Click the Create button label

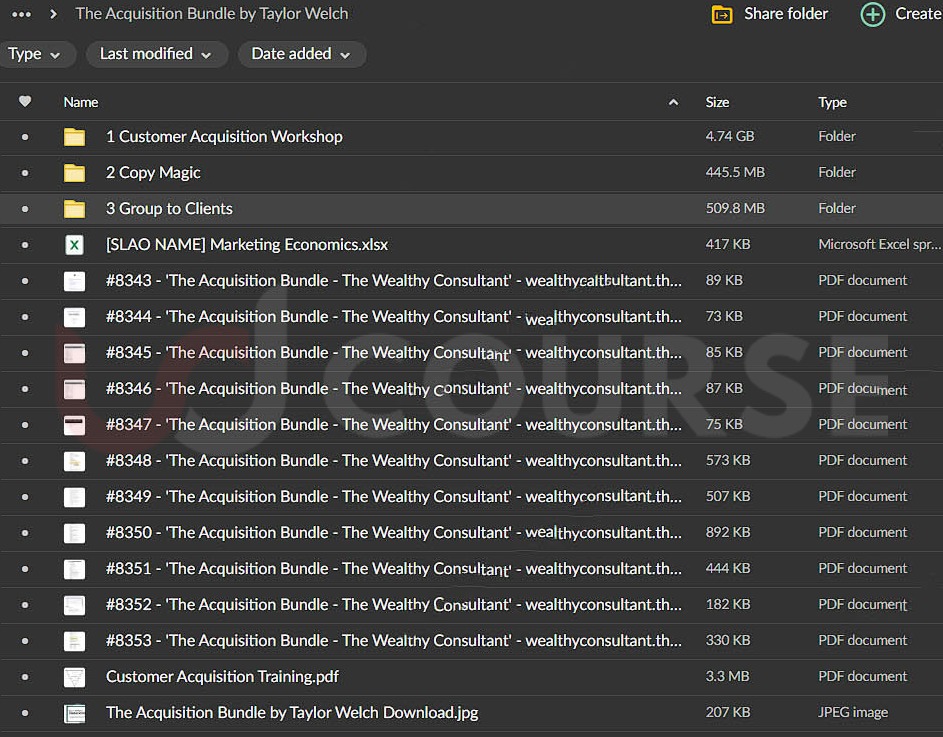coord(918,14)
